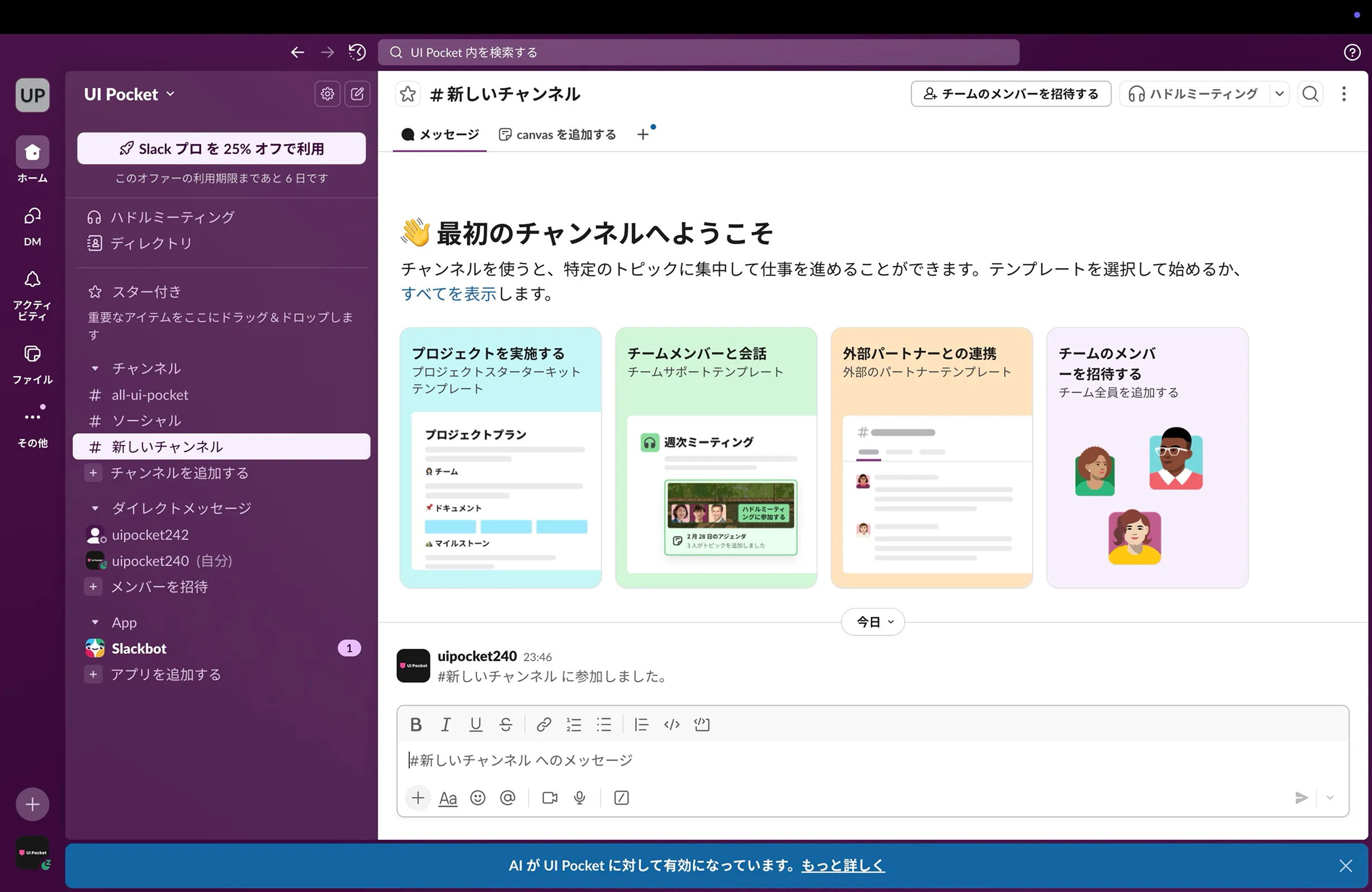
Task: Click the message input field
Action: pyautogui.click(x=873, y=760)
